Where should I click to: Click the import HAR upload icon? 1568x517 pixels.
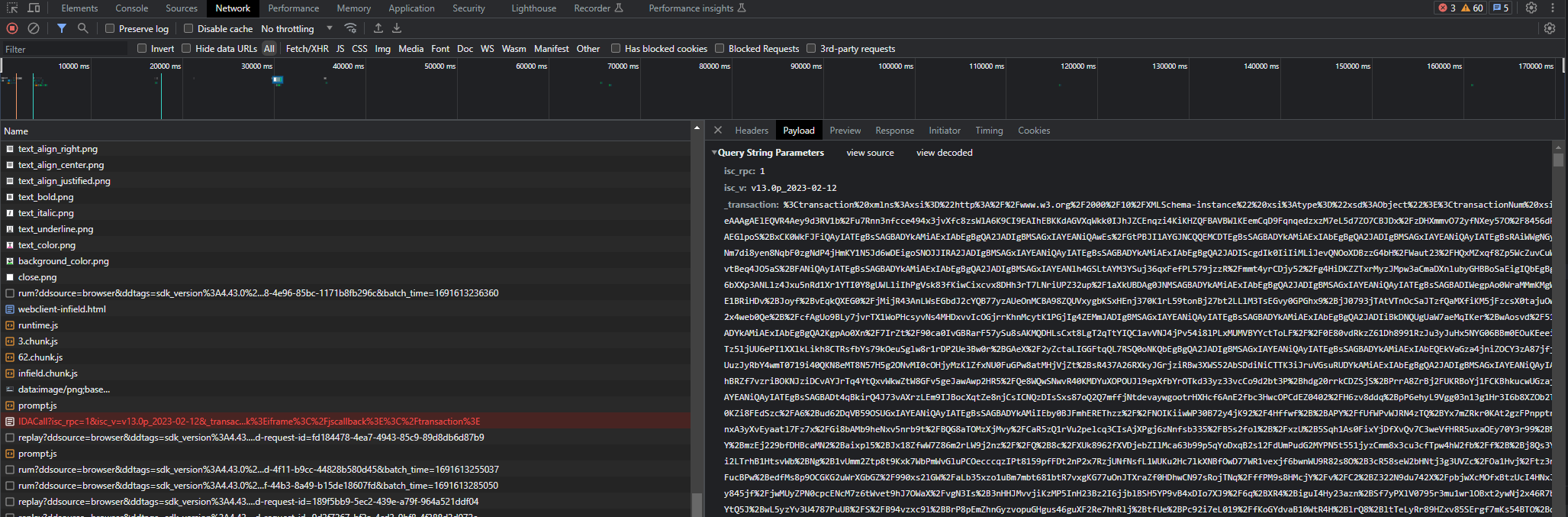[x=378, y=28]
